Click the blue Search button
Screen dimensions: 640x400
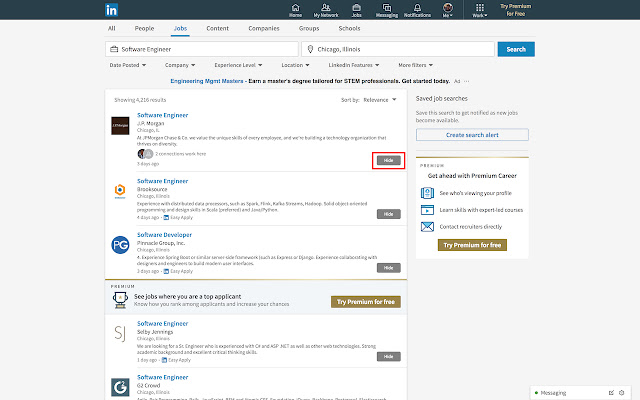(x=516, y=49)
